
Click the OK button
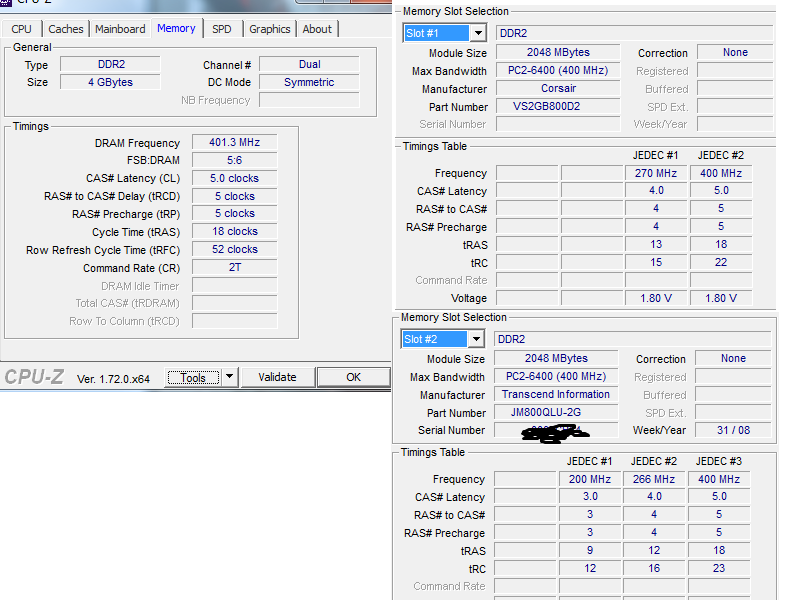click(354, 378)
